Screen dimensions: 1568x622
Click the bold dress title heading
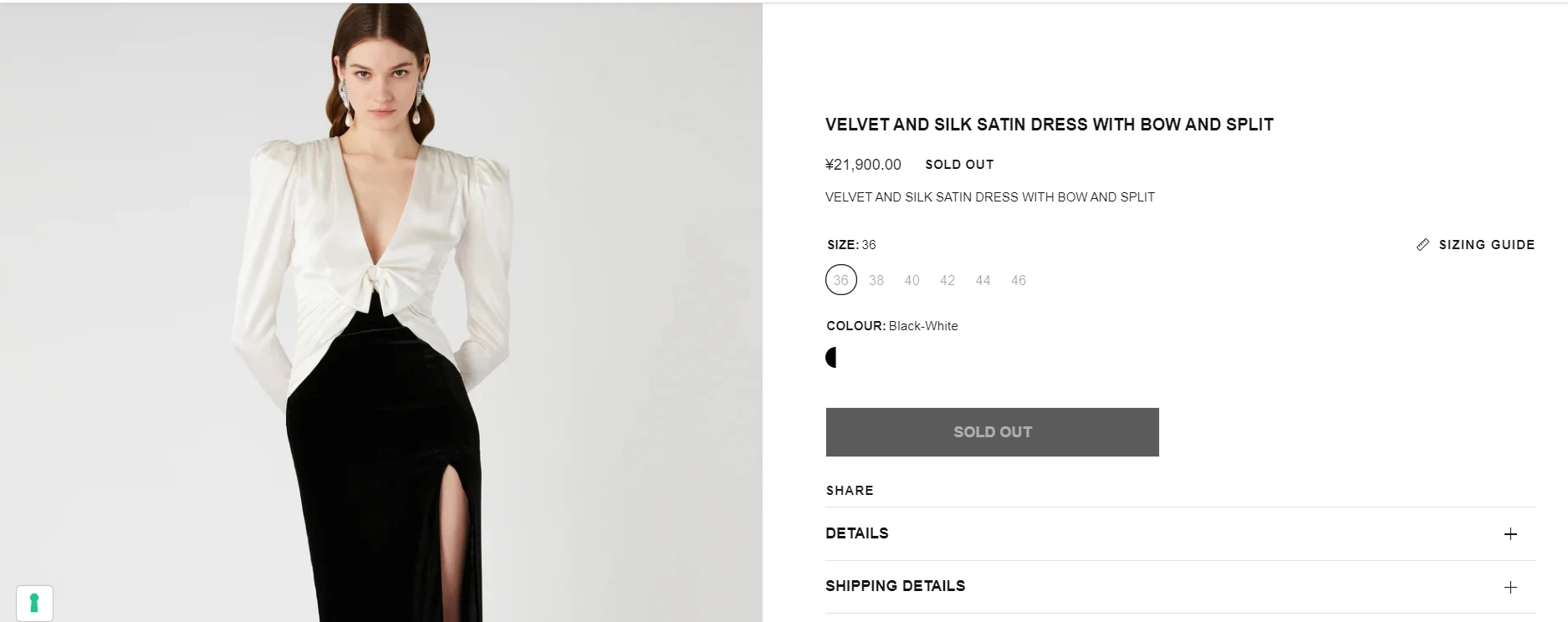point(1049,125)
